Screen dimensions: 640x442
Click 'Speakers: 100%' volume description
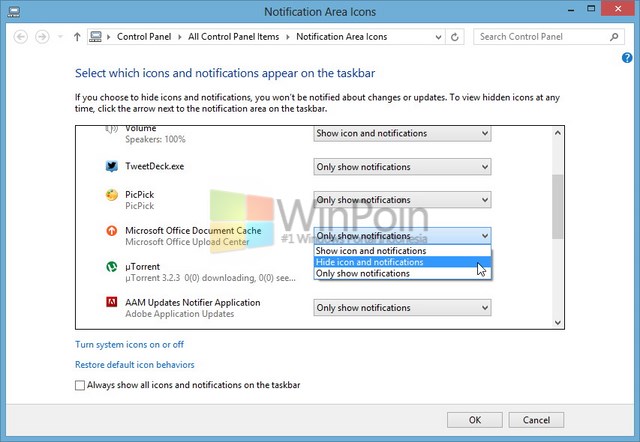pos(155,139)
